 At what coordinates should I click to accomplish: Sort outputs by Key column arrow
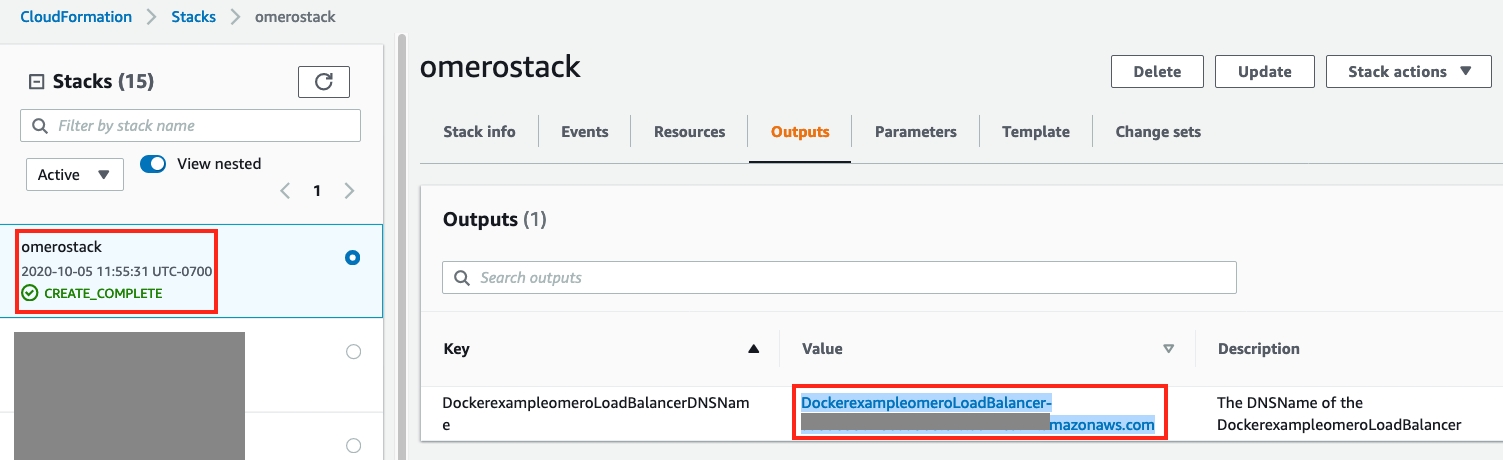754,349
